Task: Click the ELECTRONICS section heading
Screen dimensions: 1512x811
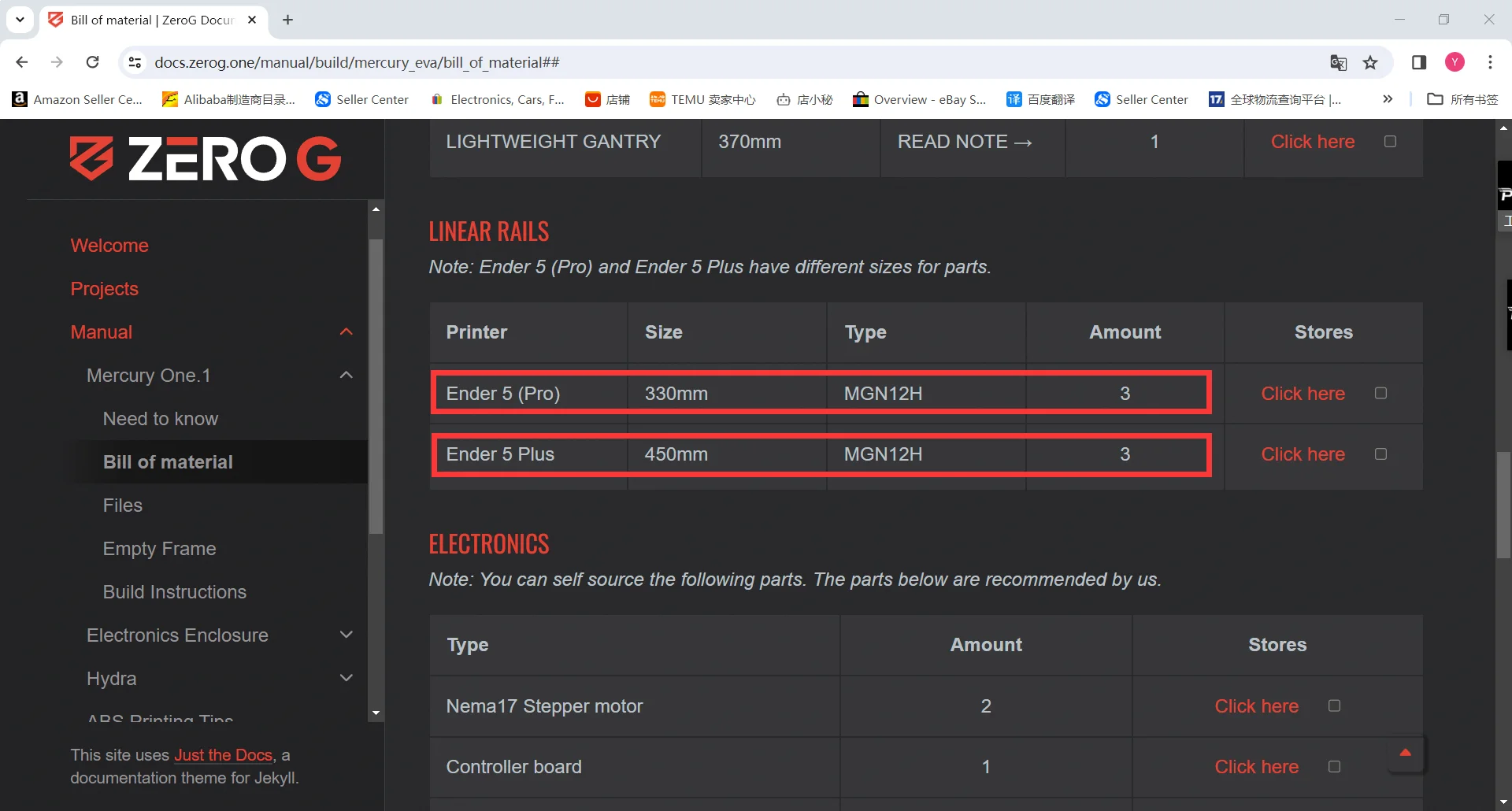Action: 489,544
